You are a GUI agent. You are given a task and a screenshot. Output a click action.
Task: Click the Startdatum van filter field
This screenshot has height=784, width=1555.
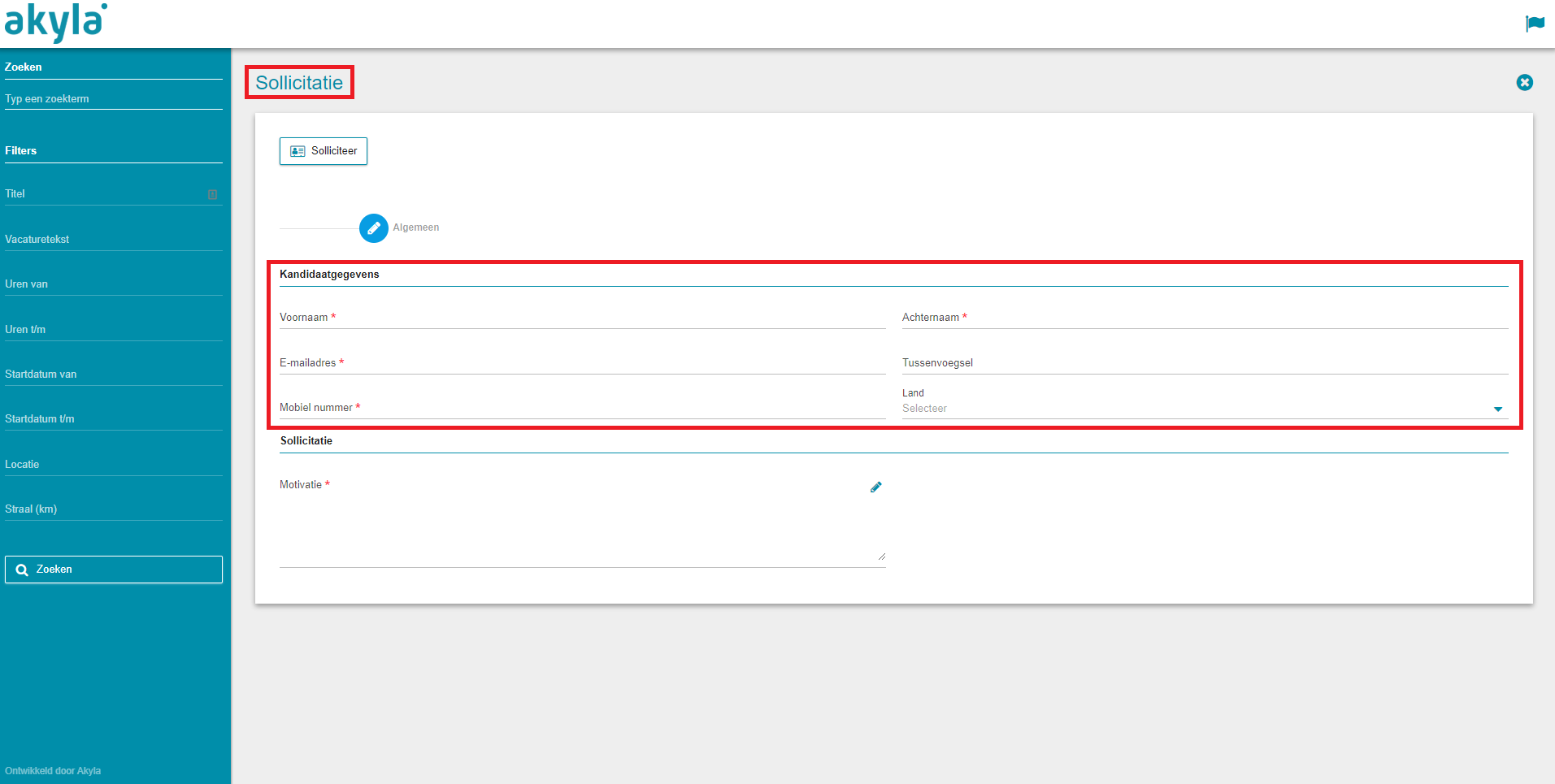coord(114,375)
